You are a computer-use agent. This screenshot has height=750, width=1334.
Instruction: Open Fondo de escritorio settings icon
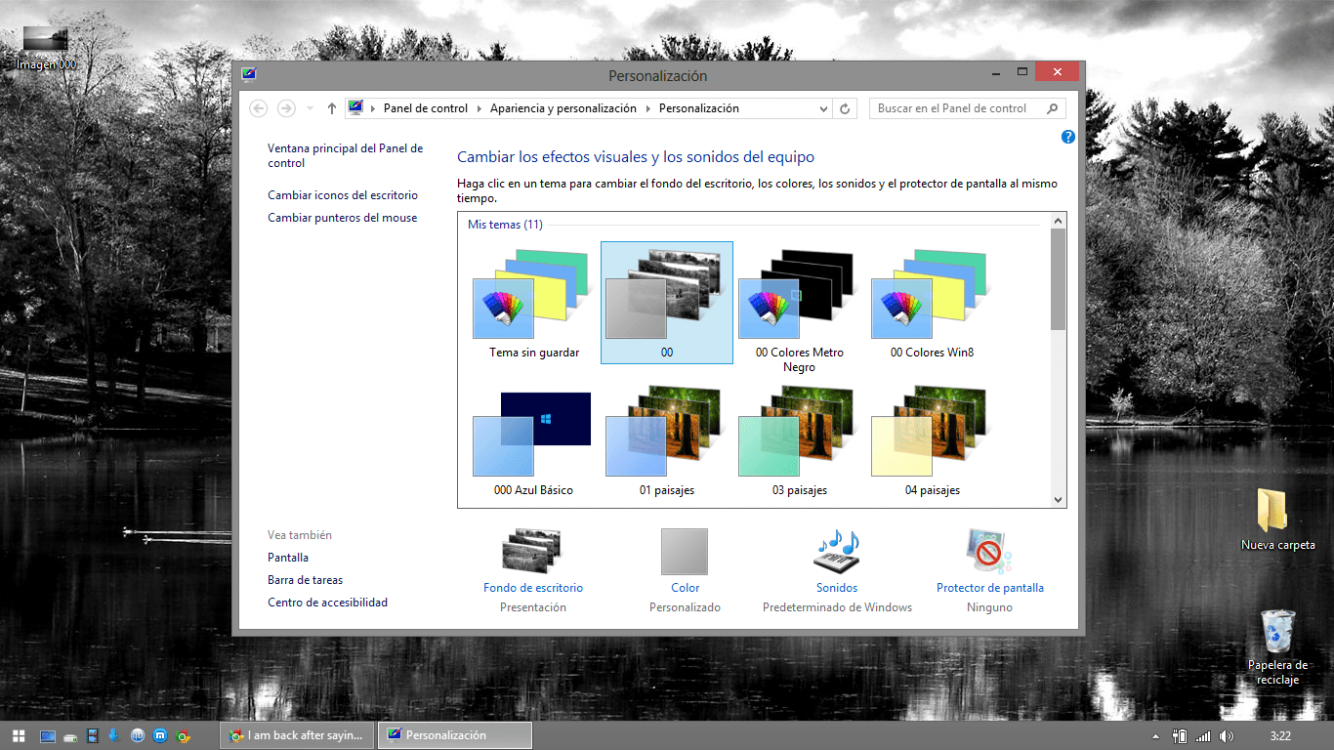click(x=532, y=551)
